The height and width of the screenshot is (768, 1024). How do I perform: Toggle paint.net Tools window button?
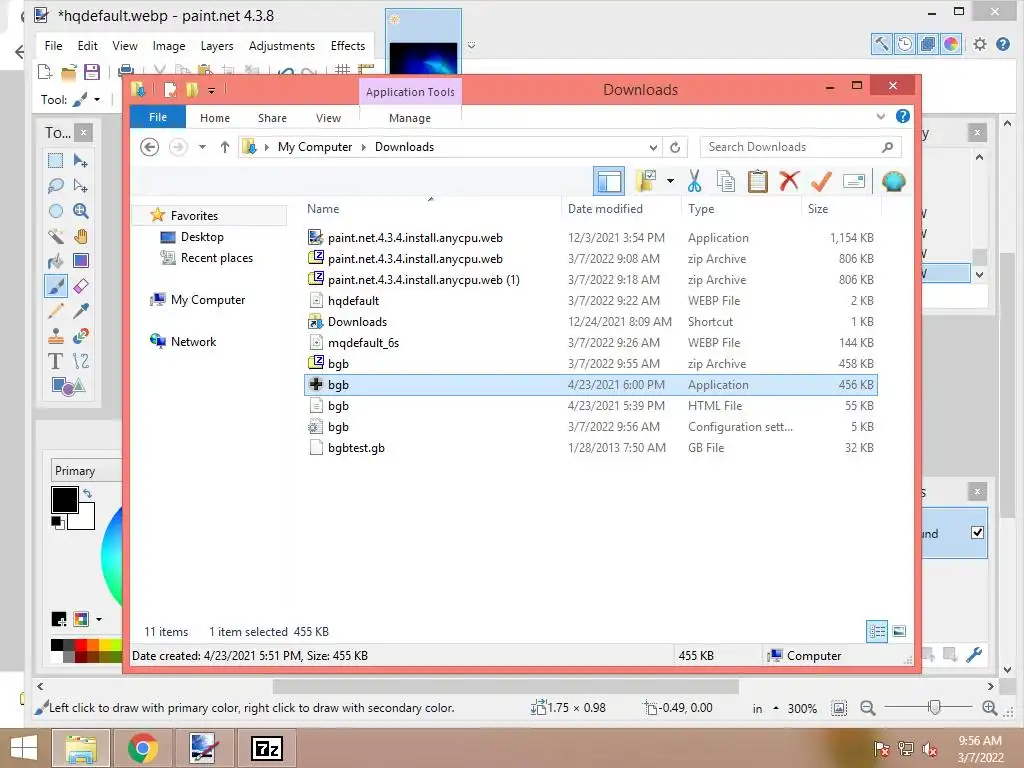point(882,44)
